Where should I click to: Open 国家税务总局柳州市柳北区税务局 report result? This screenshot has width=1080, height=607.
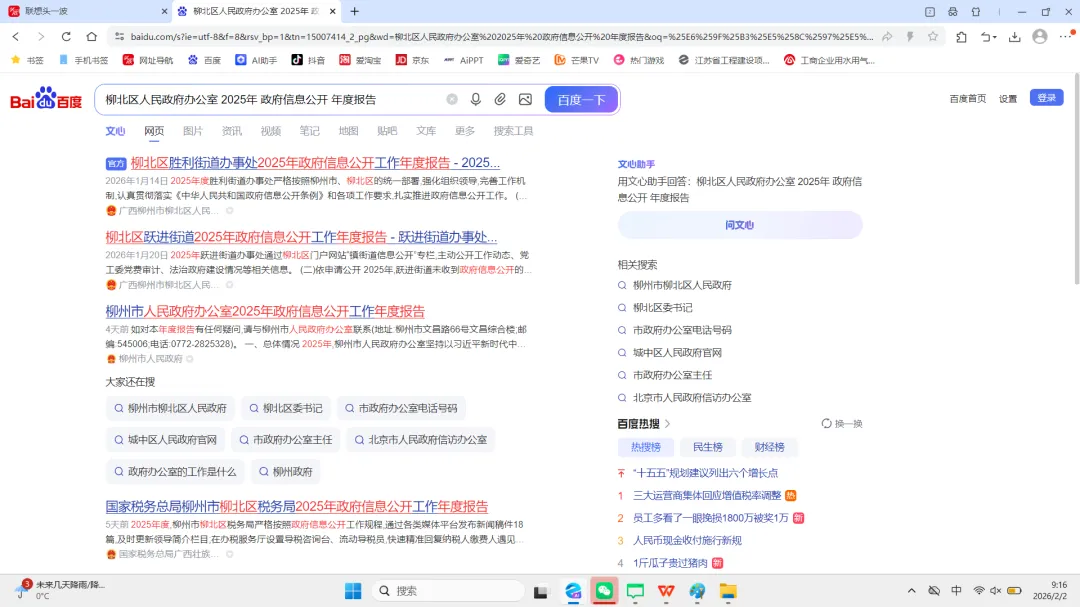pos(297,506)
